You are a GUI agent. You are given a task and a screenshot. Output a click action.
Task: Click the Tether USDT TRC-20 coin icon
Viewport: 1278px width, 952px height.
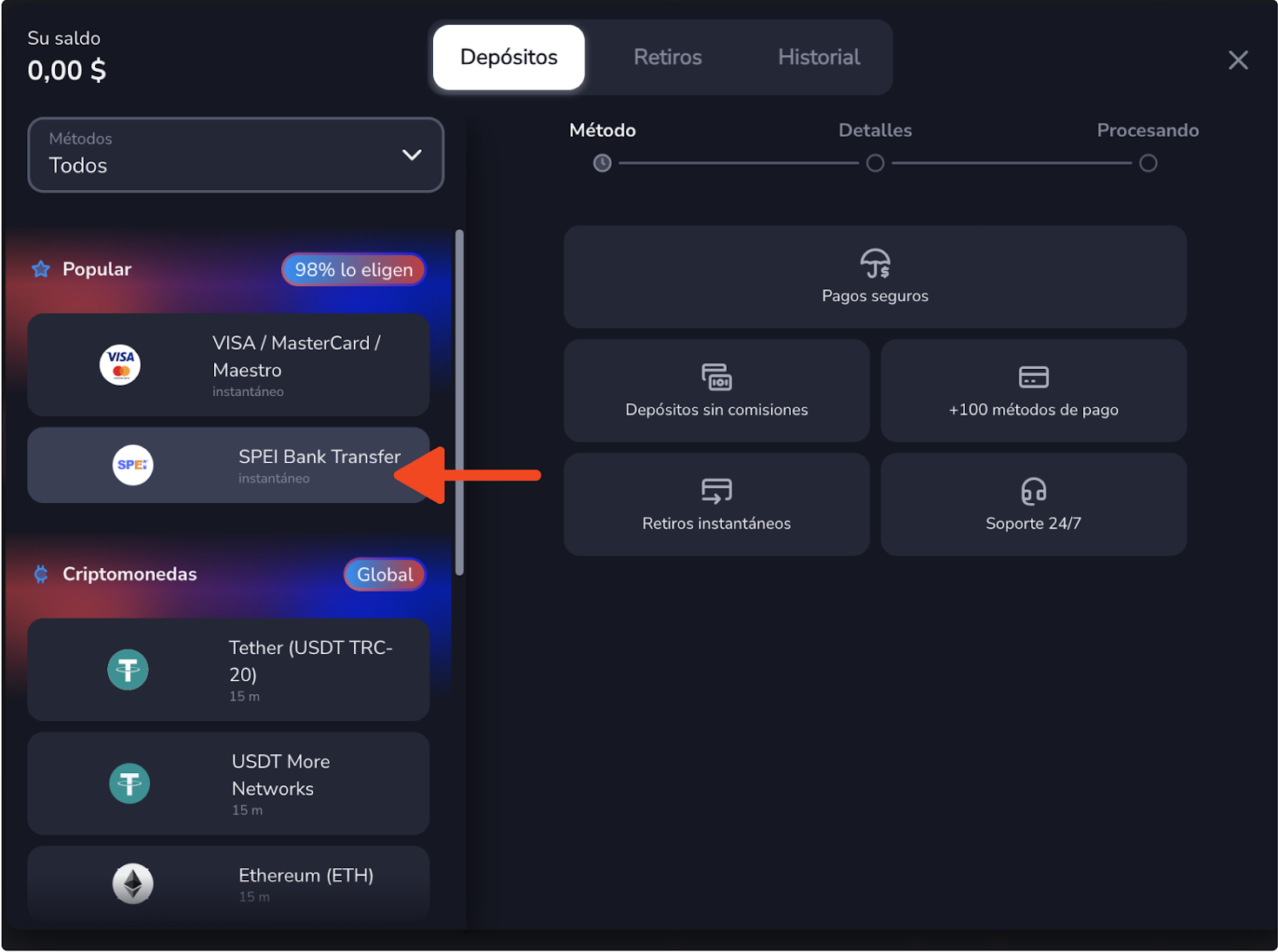point(128,669)
